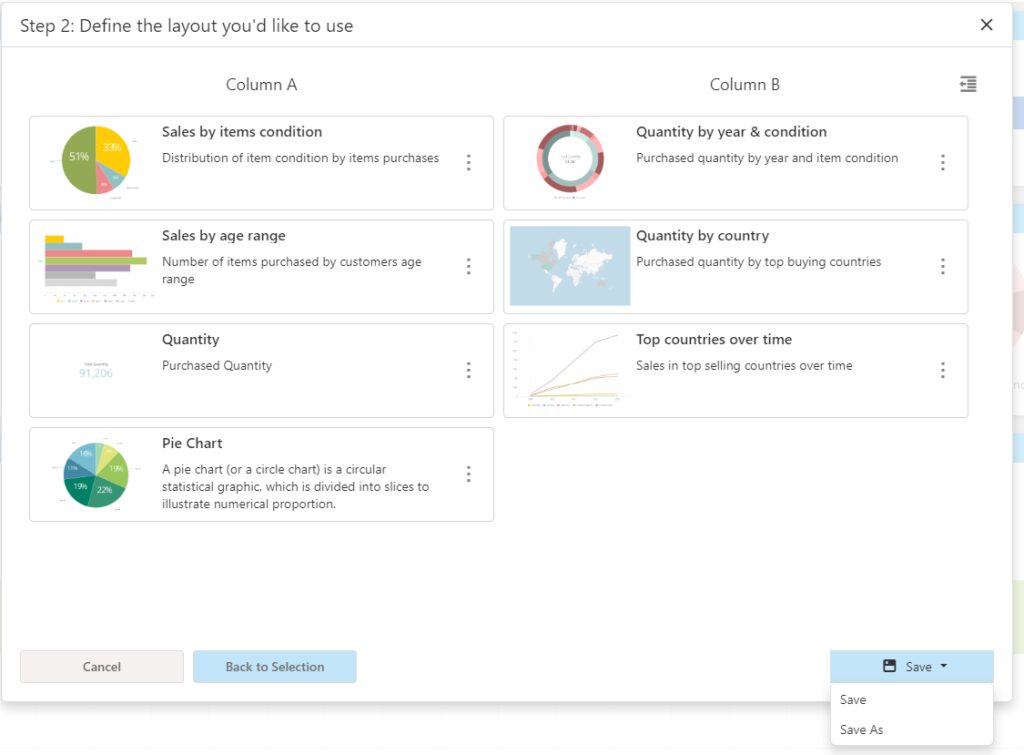The width and height of the screenshot is (1024, 755).
Task: Open options menu for Top countries over time
Action: click(x=943, y=369)
